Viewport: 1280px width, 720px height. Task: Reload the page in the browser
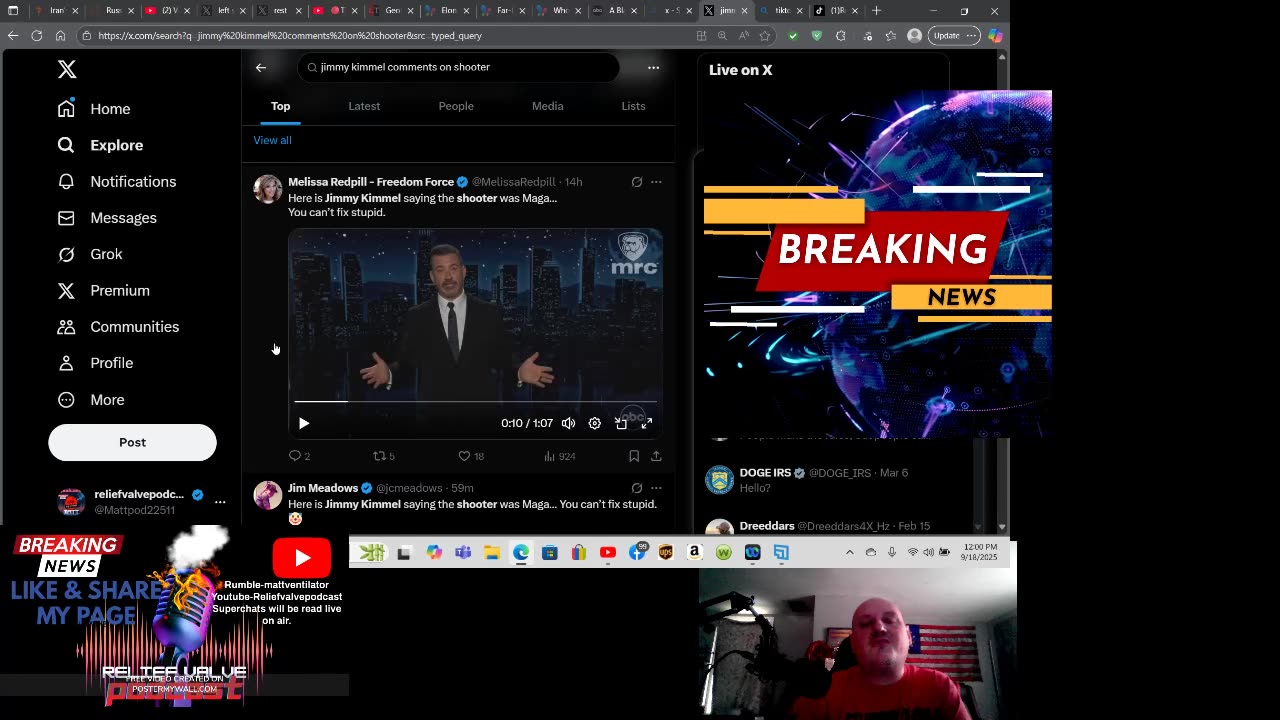point(37,35)
